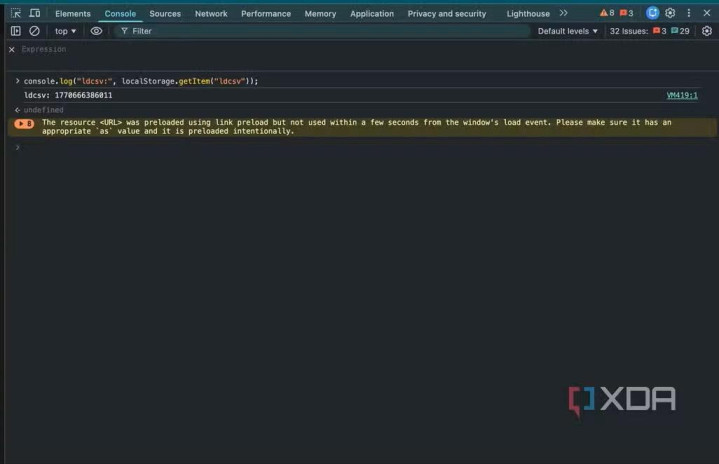Click the console Filter input field
Screen dimensions: 719x464
point(320,31)
